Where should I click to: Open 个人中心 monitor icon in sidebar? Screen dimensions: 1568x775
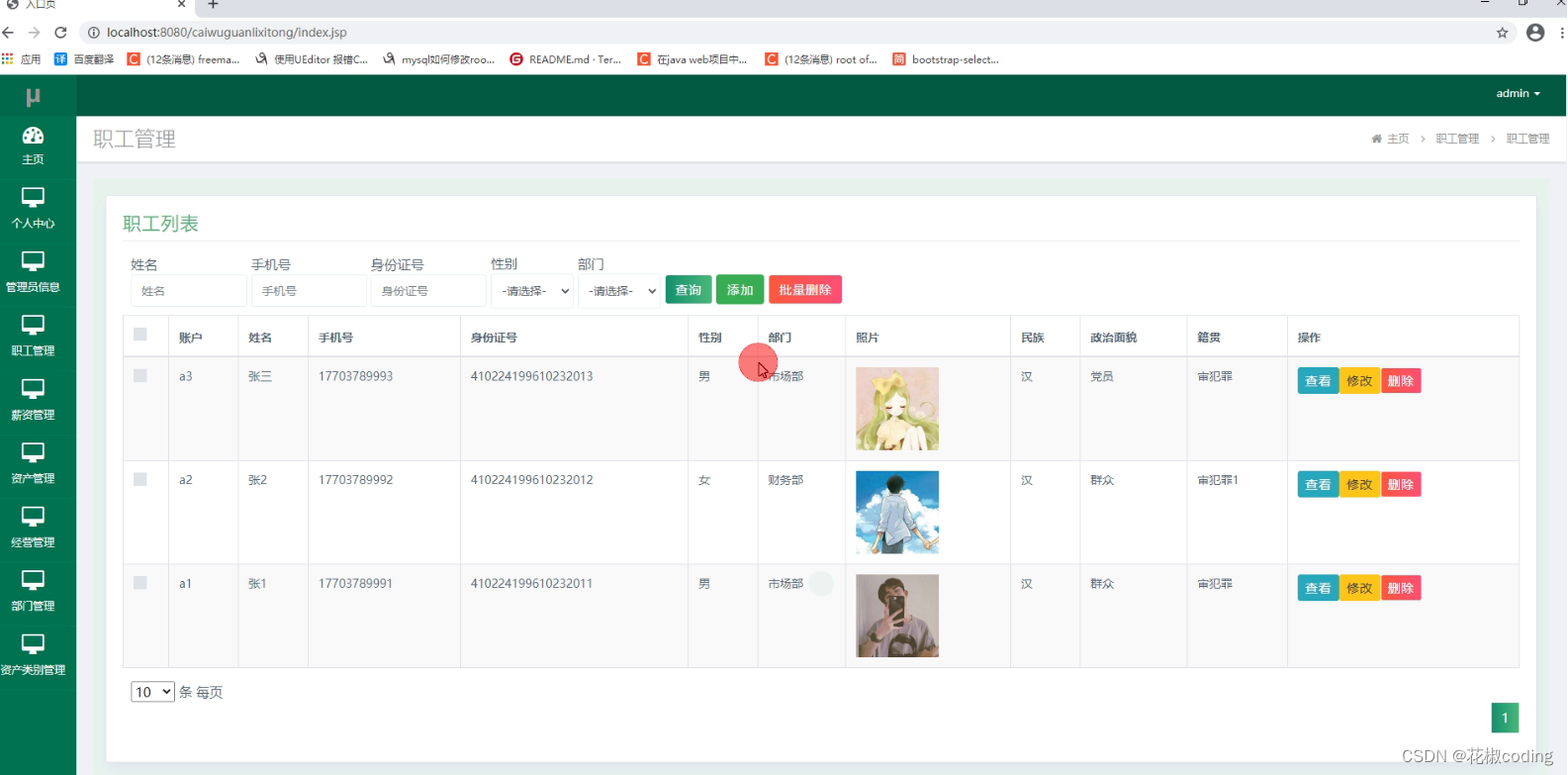click(33, 198)
